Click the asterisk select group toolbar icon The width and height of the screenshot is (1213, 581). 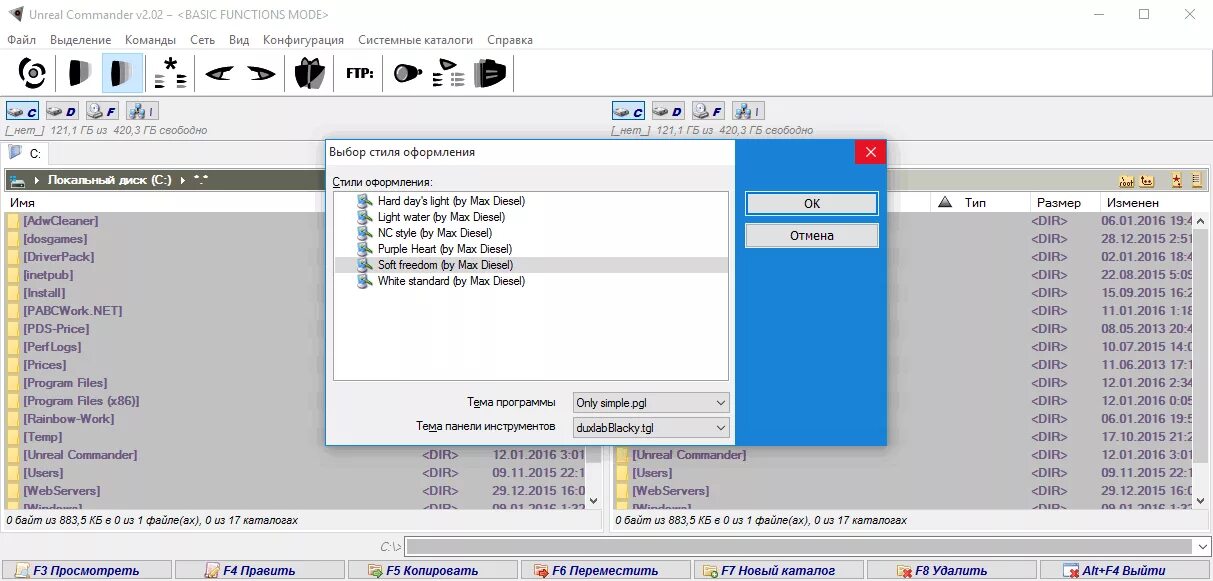(170, 73)
